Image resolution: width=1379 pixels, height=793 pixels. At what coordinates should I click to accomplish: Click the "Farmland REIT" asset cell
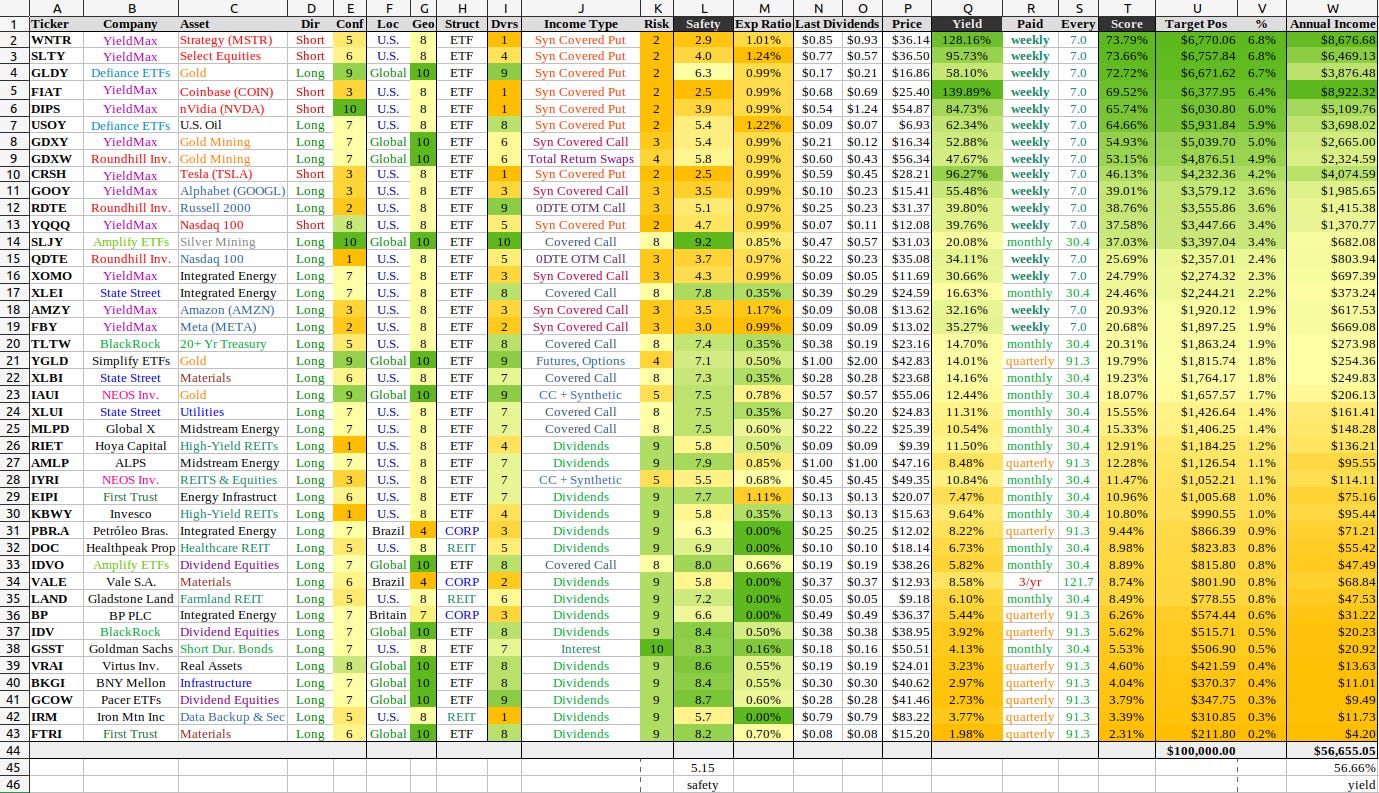pyautogui.click(x=234, y=599)
